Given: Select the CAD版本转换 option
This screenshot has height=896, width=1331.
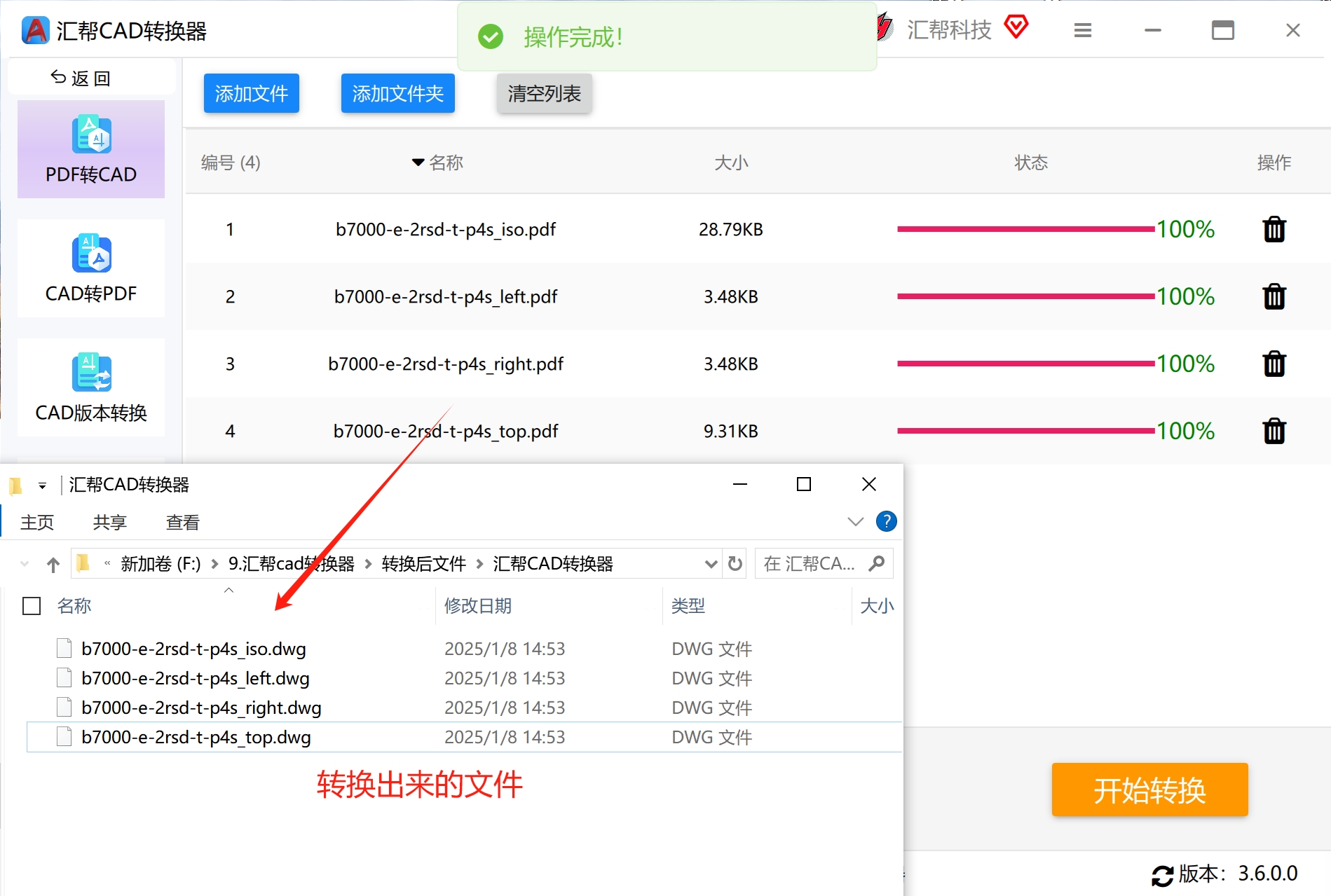Looking at the screenshot, I should click(91, 387).
